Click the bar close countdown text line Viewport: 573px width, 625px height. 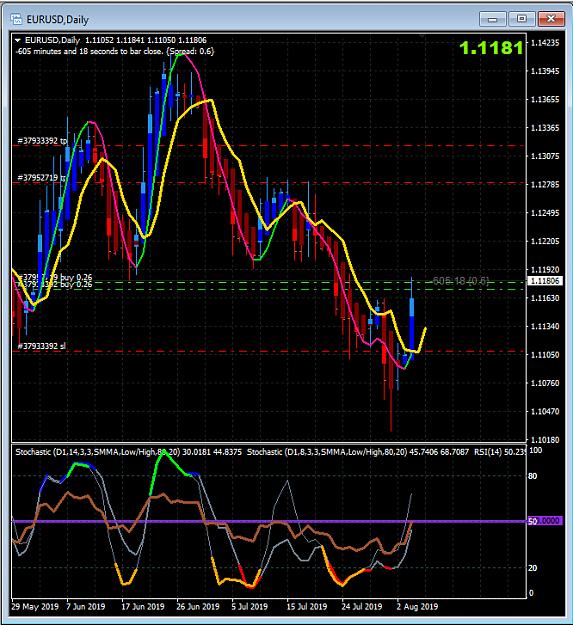click(115, 51)
